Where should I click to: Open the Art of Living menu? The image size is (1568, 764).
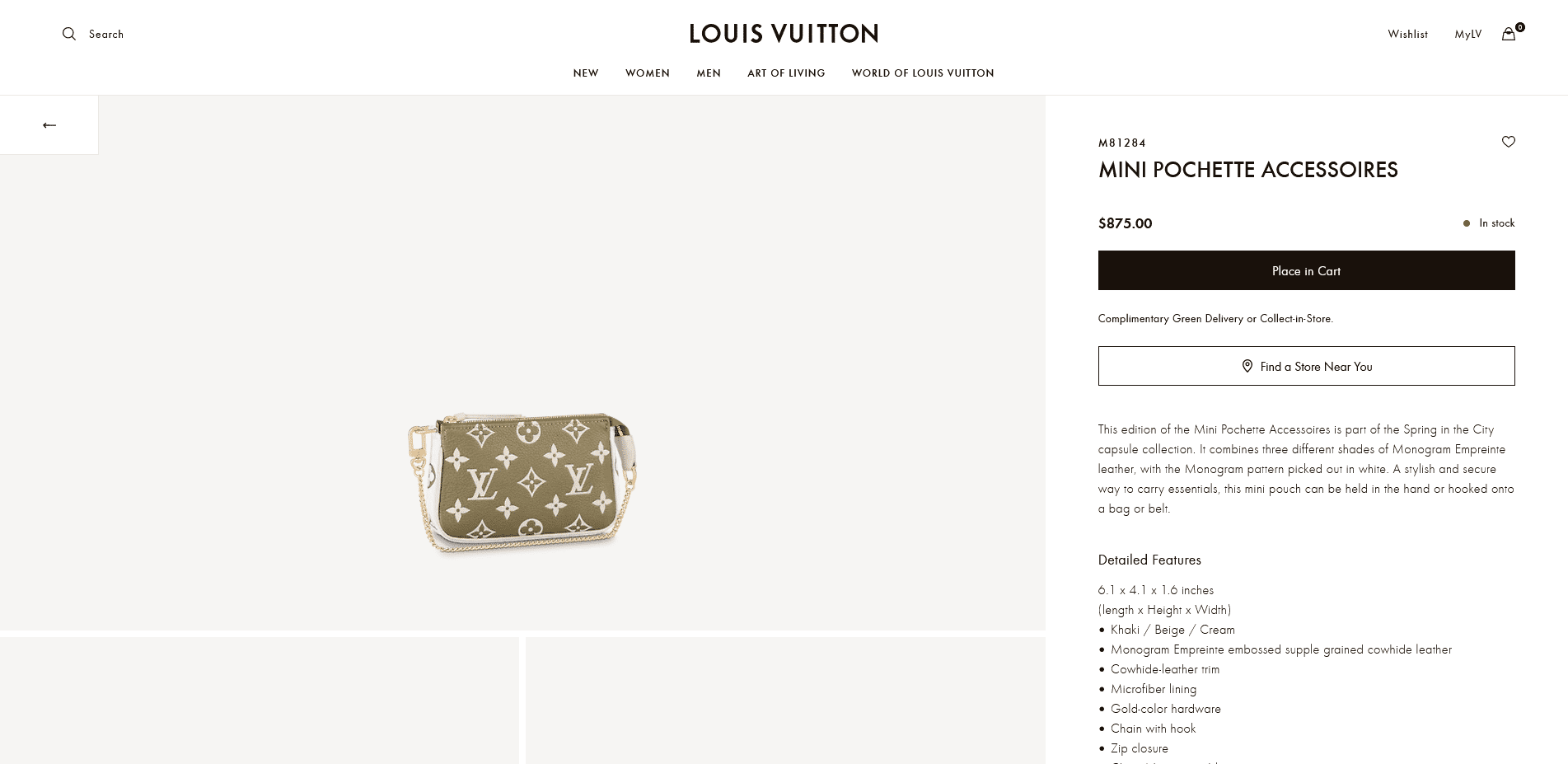point(786,73)
